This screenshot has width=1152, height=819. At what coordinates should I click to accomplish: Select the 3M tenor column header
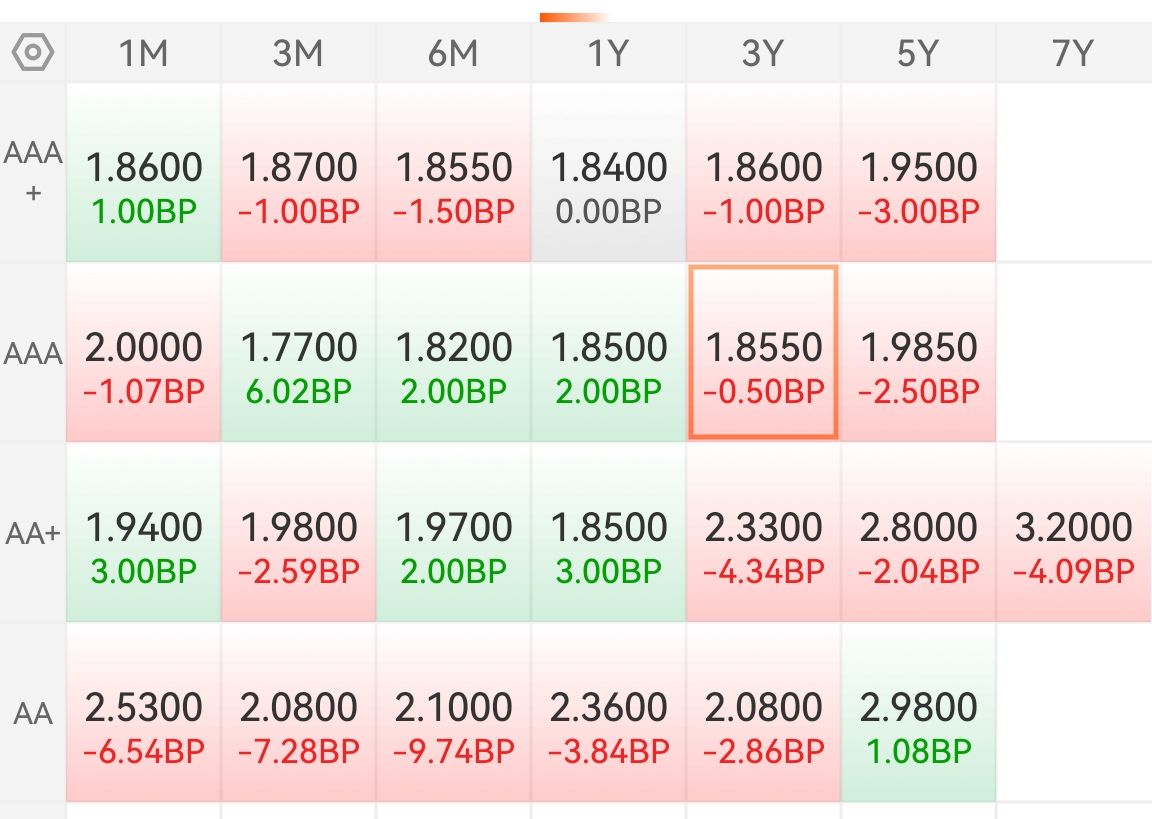[298, 53]
